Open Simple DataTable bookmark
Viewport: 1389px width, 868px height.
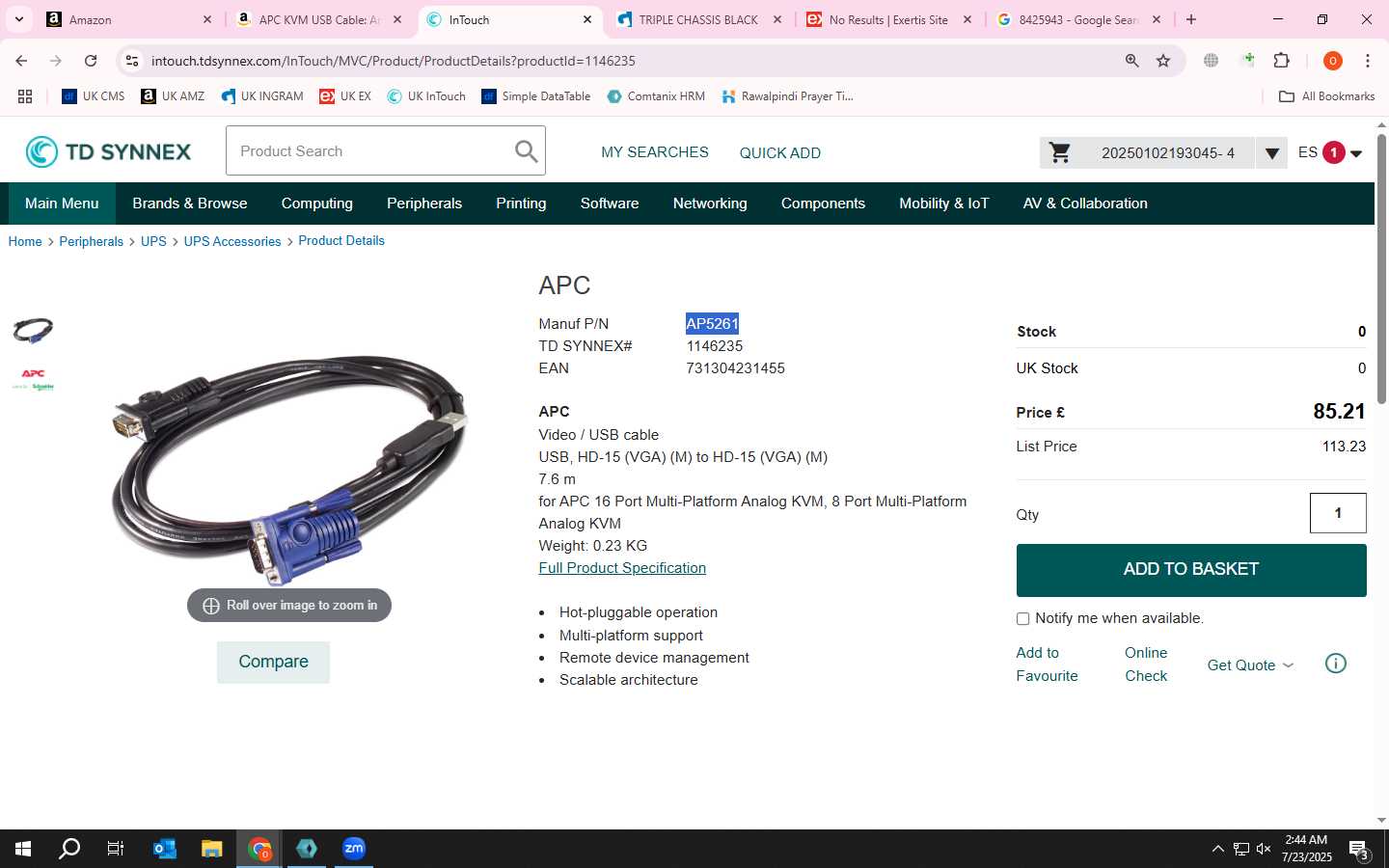(536, 96)
